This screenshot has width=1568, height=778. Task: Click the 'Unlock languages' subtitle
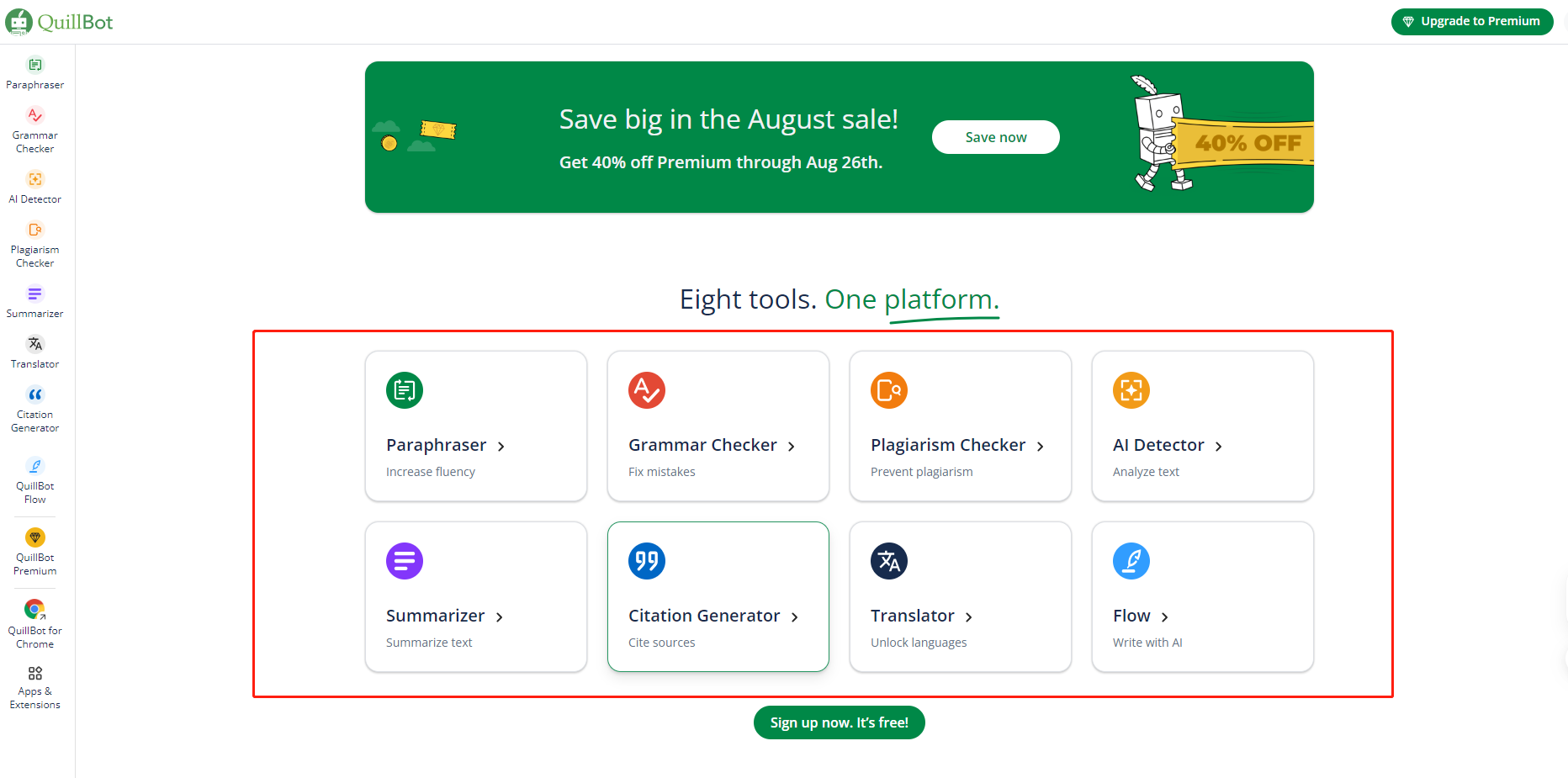coord(919,643)
